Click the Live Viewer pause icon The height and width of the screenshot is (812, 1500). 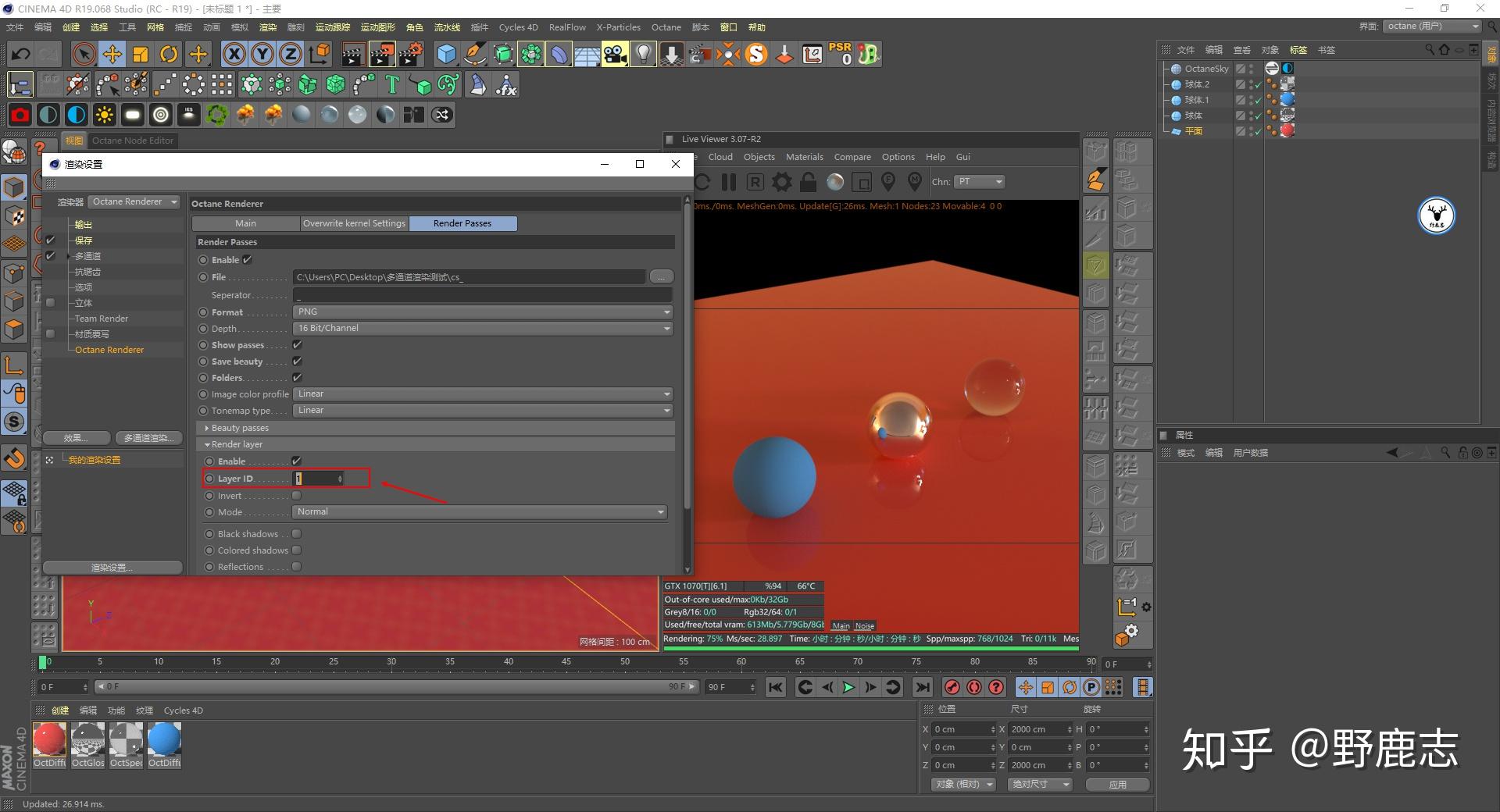pos(728,182)
